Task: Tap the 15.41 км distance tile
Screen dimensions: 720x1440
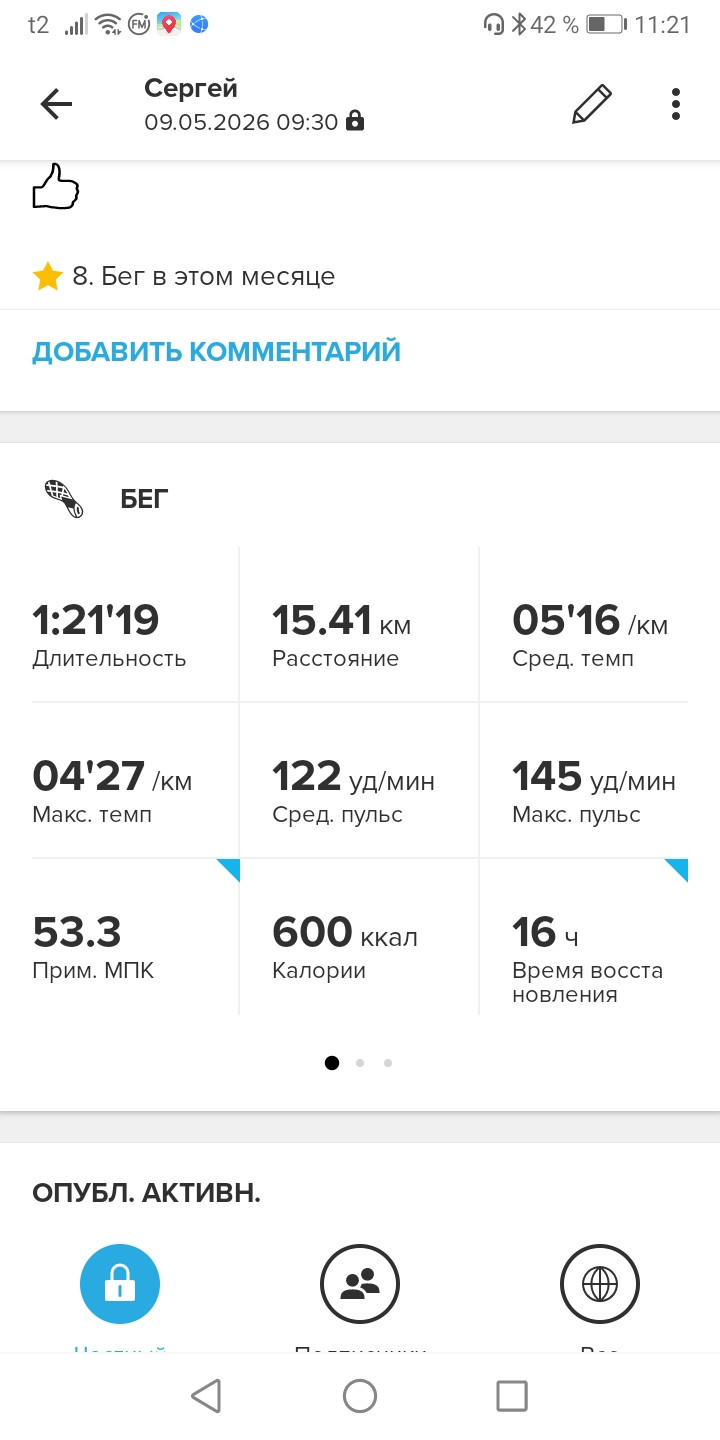Action: click(x=360, y=625)
